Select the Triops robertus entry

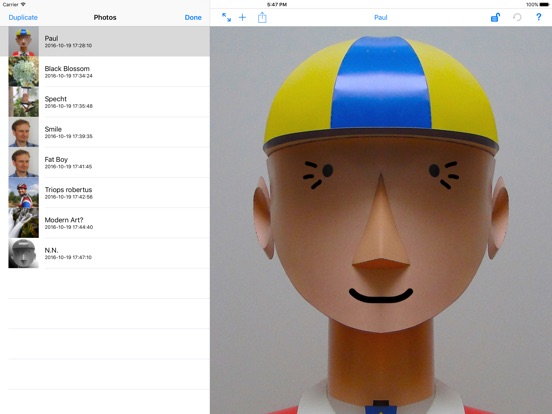pos(105,193)
